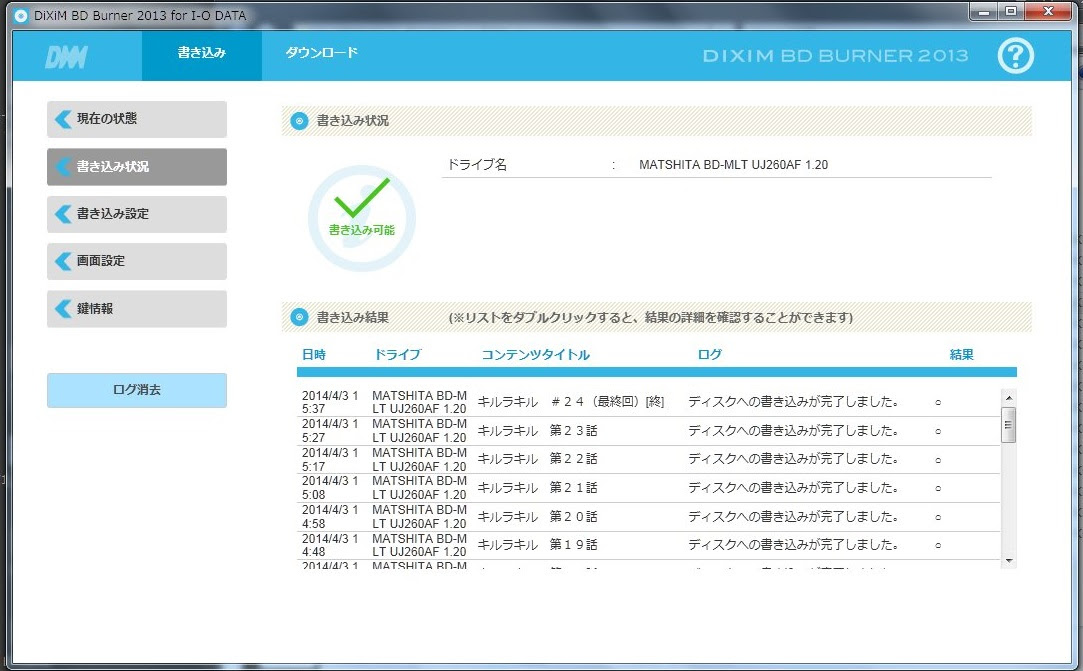Viewport: 1083px width, 671px height.
Task: Open 鍵情報 sidebar page
Action: 137,309
